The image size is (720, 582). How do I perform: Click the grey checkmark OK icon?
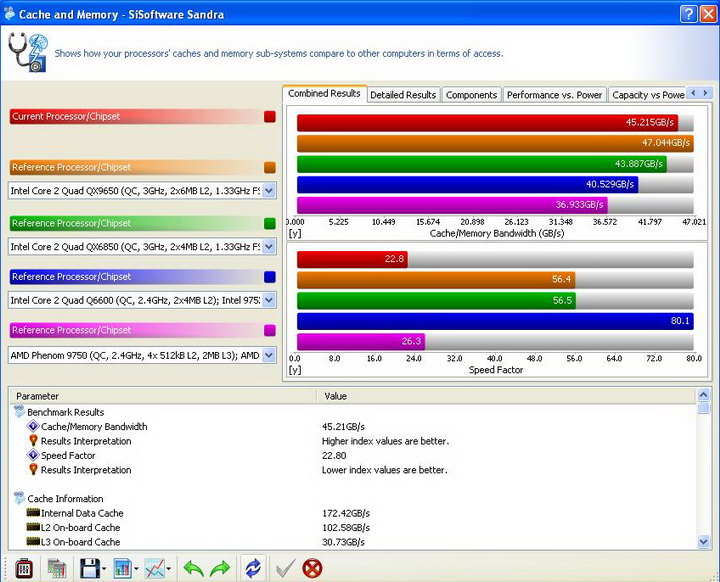286,569
